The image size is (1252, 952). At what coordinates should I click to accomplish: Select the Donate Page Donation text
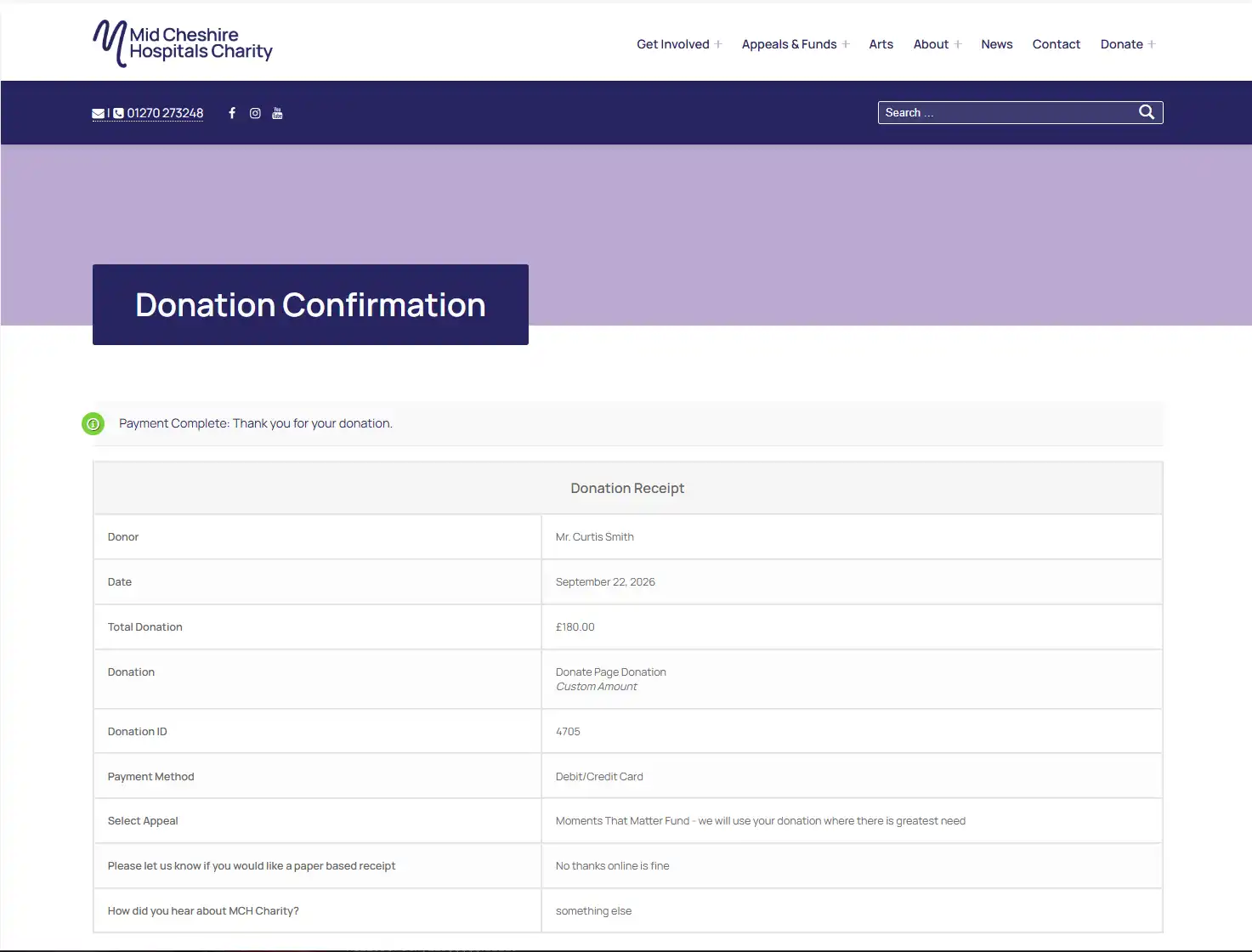(x=611, y=672)
